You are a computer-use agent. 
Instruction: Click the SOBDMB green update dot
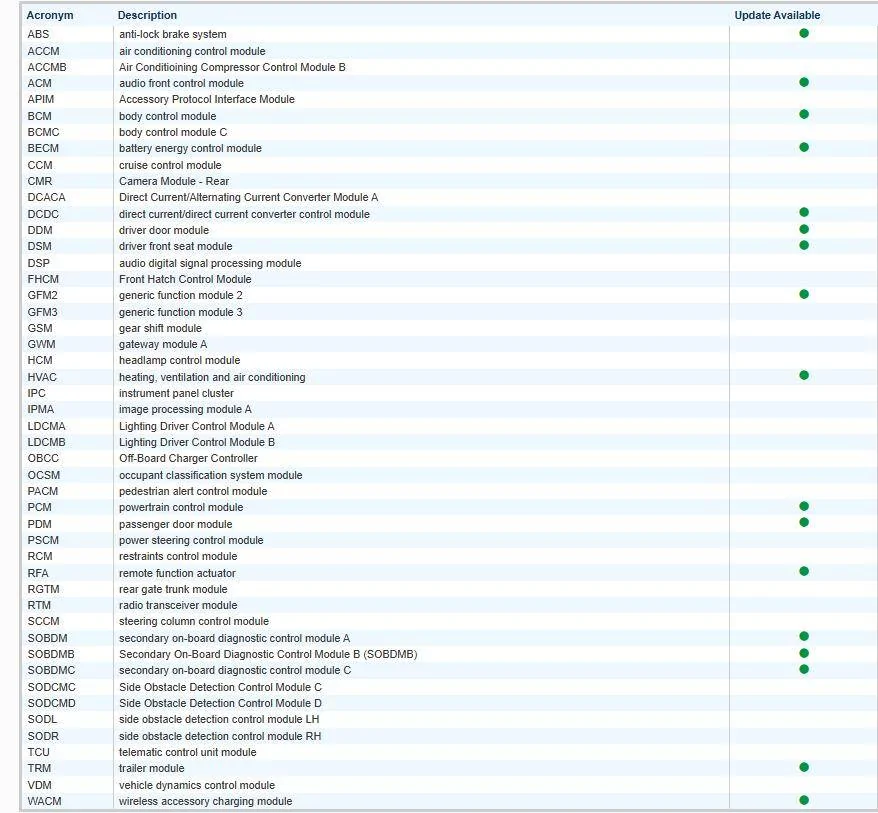click(804, 653)
